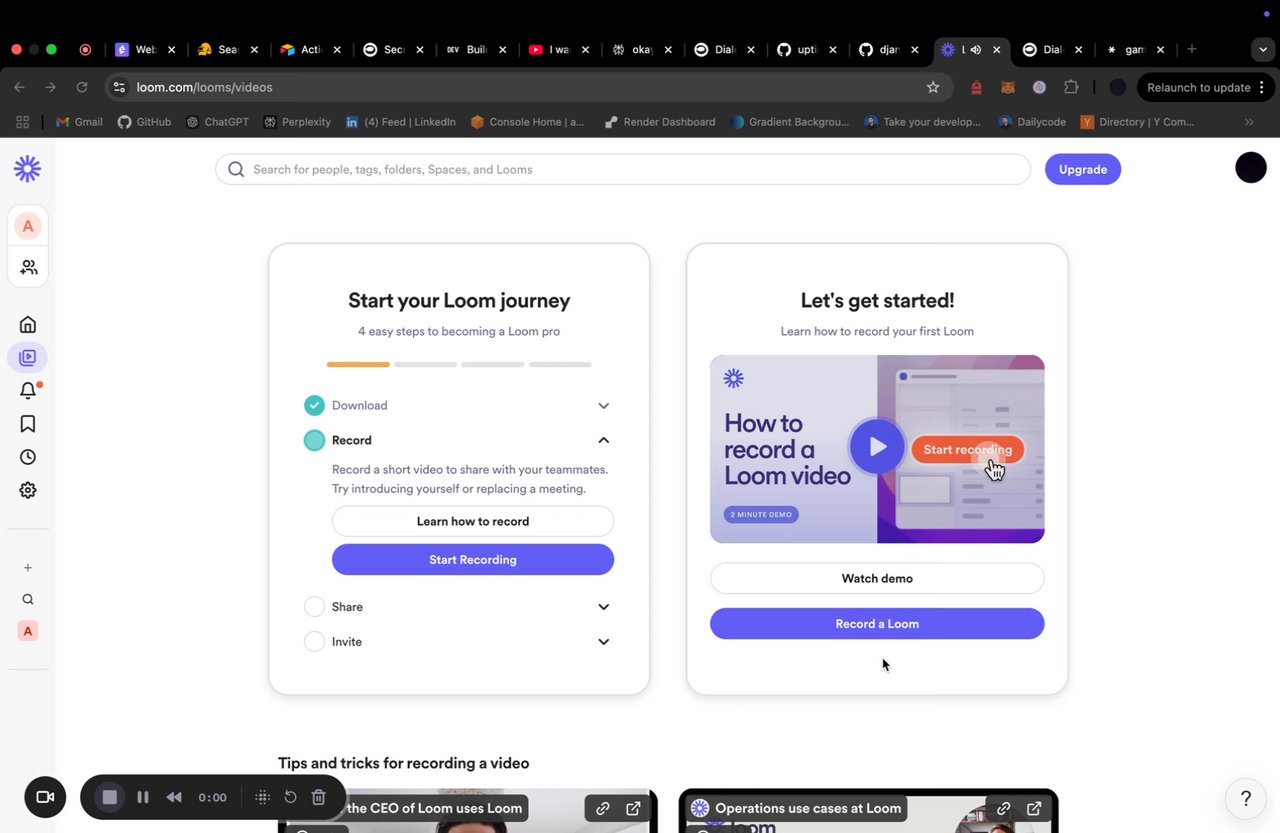Open the lower A space in sidebar
This screenshot has height=833, width=1280.
pos(28,631)
